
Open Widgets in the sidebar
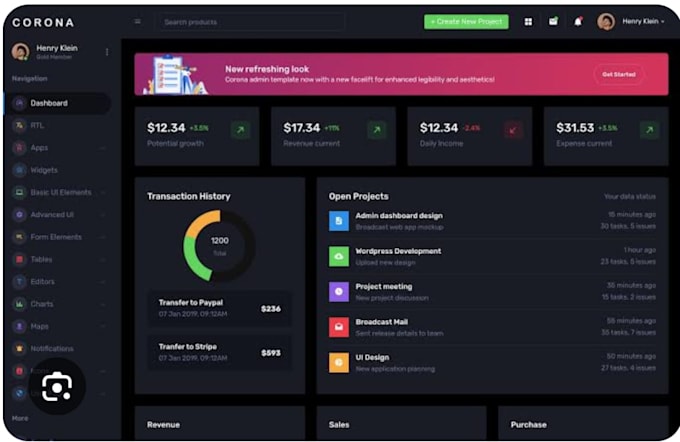[x=44, y=170]
